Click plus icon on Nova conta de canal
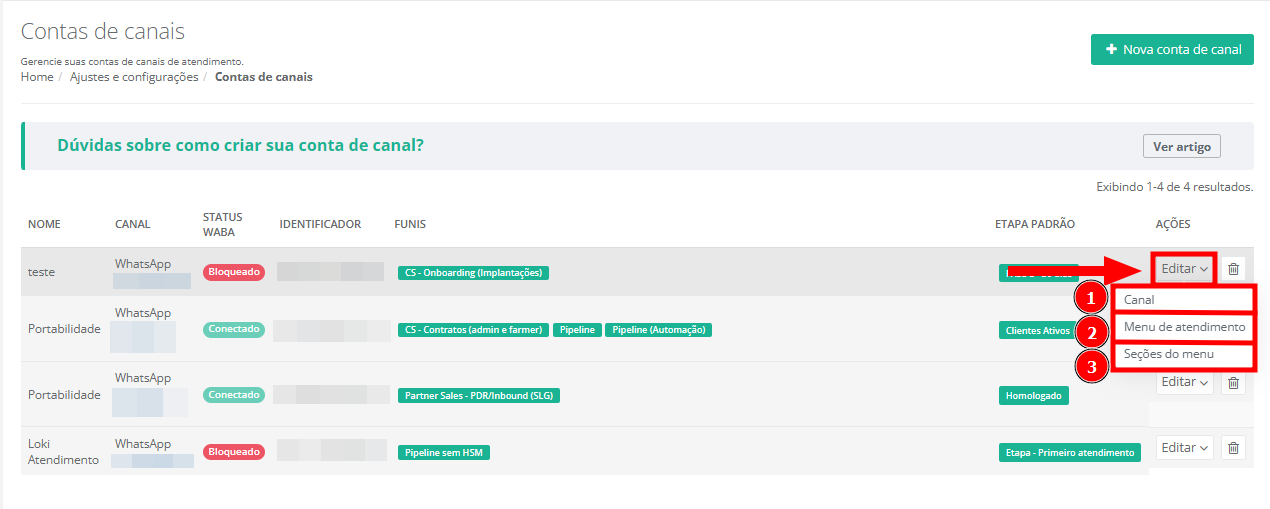The height and width of the screenshot is (509, 1270). 1111,49
